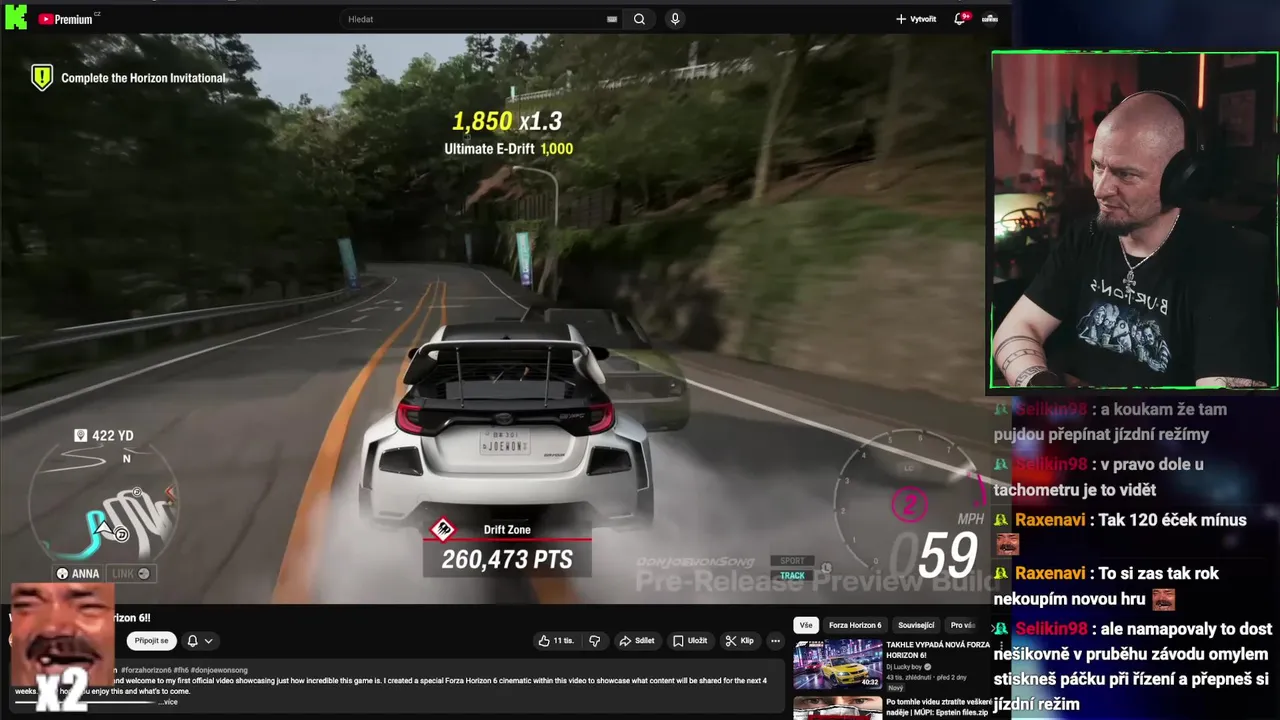Open the Dj Lucky boy channel
Image resolution: width=1280 pixels, height=720 pixels.
click(905, 667)
